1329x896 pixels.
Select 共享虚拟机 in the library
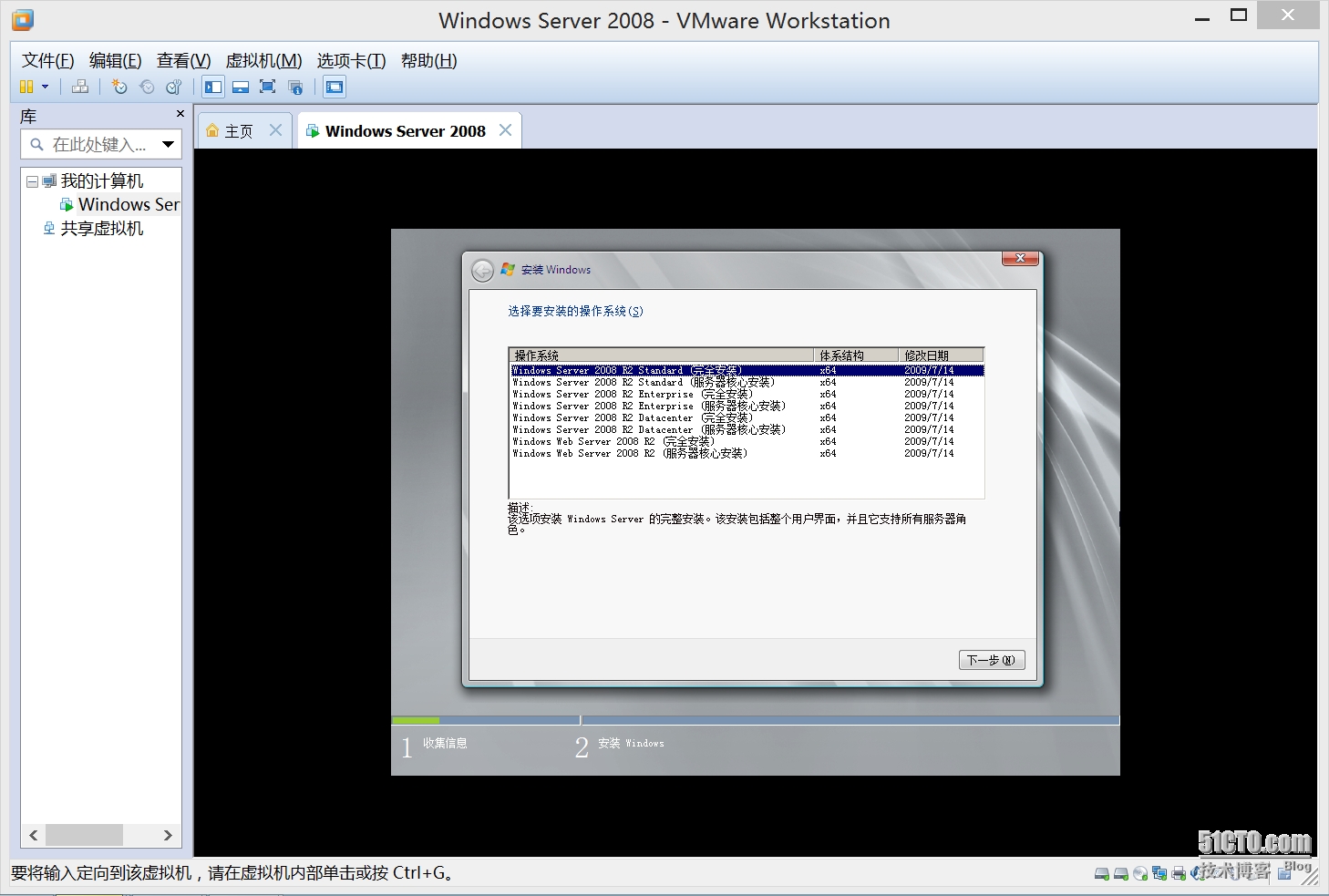[x=101, y=229]
